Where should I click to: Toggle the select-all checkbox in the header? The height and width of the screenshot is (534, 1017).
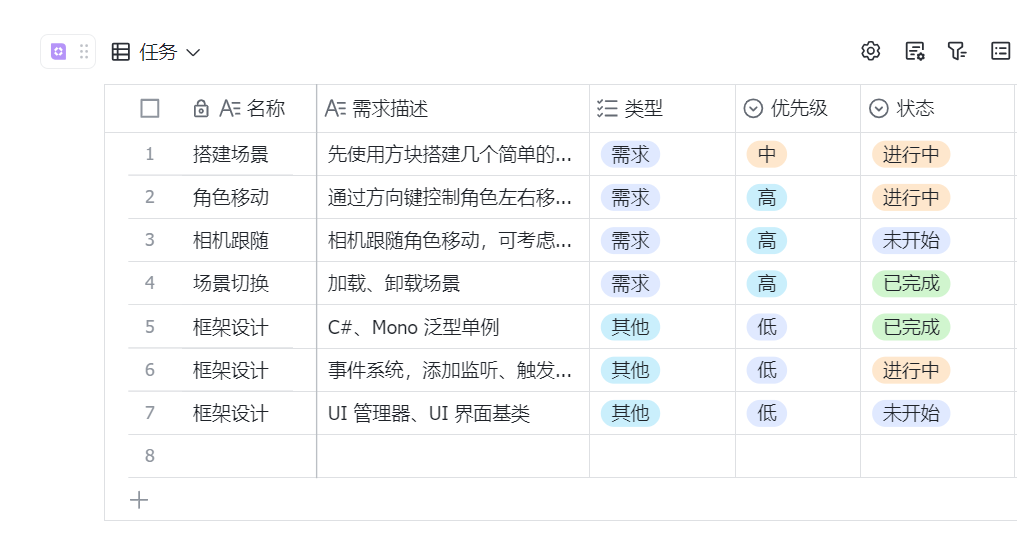click(150, 109)
